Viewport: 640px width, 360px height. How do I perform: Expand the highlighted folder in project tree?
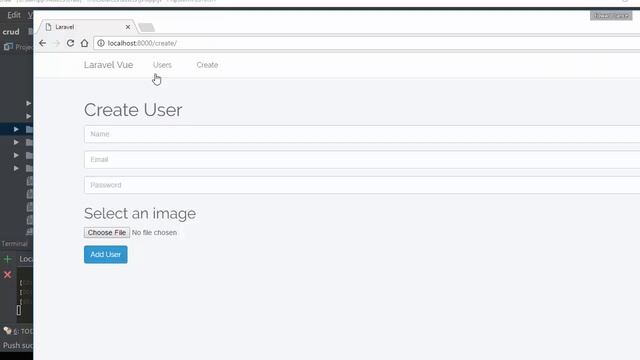[x=16, y=129]
